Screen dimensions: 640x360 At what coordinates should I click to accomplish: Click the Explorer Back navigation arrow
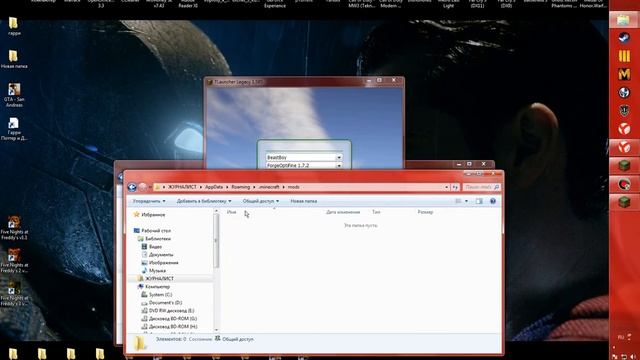[132, 187]
